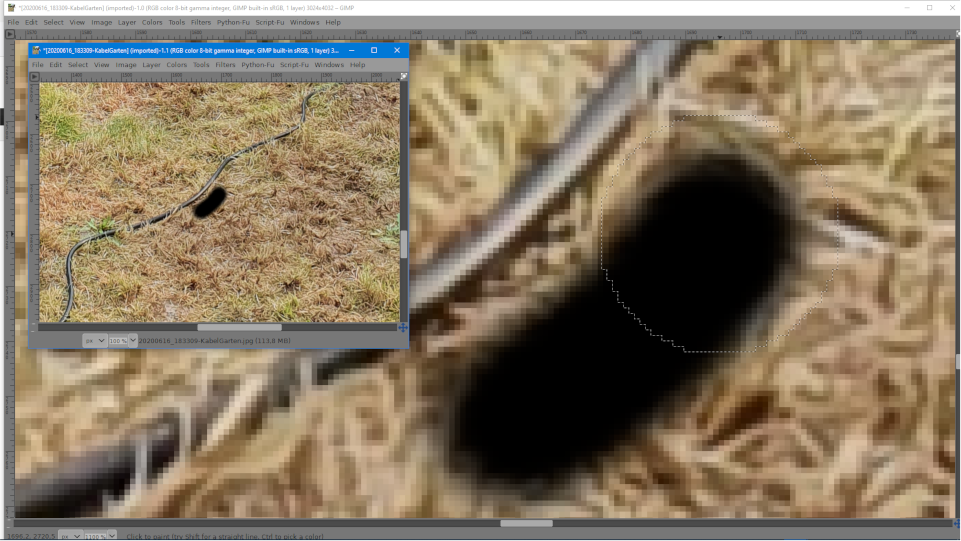Minimize the main GIMP window
Image resolution: width=961 pixels, height=541 pixels.
[x=906, y=8]
